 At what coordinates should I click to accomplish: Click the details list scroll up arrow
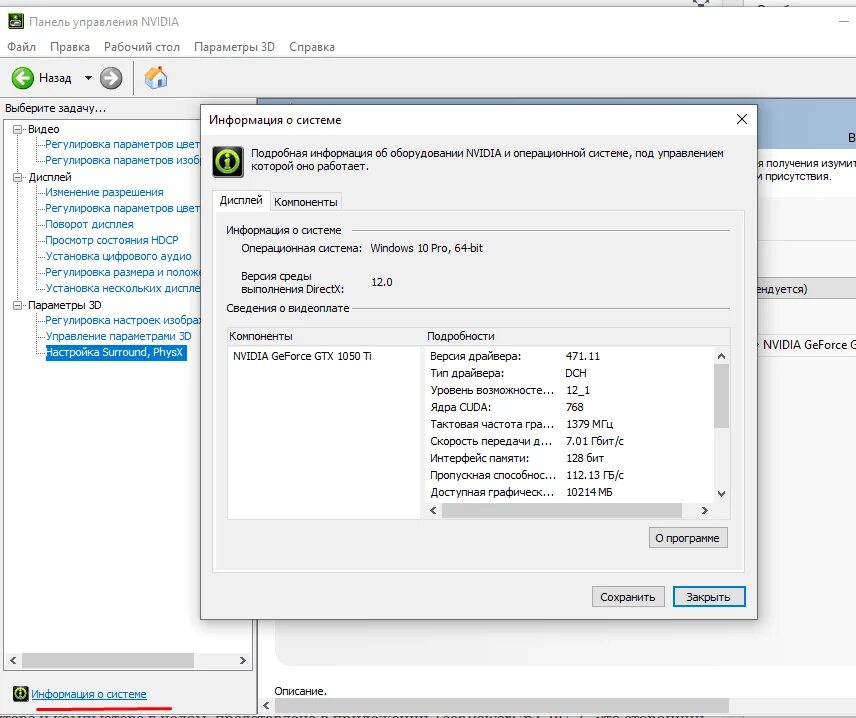click(721, 356)
